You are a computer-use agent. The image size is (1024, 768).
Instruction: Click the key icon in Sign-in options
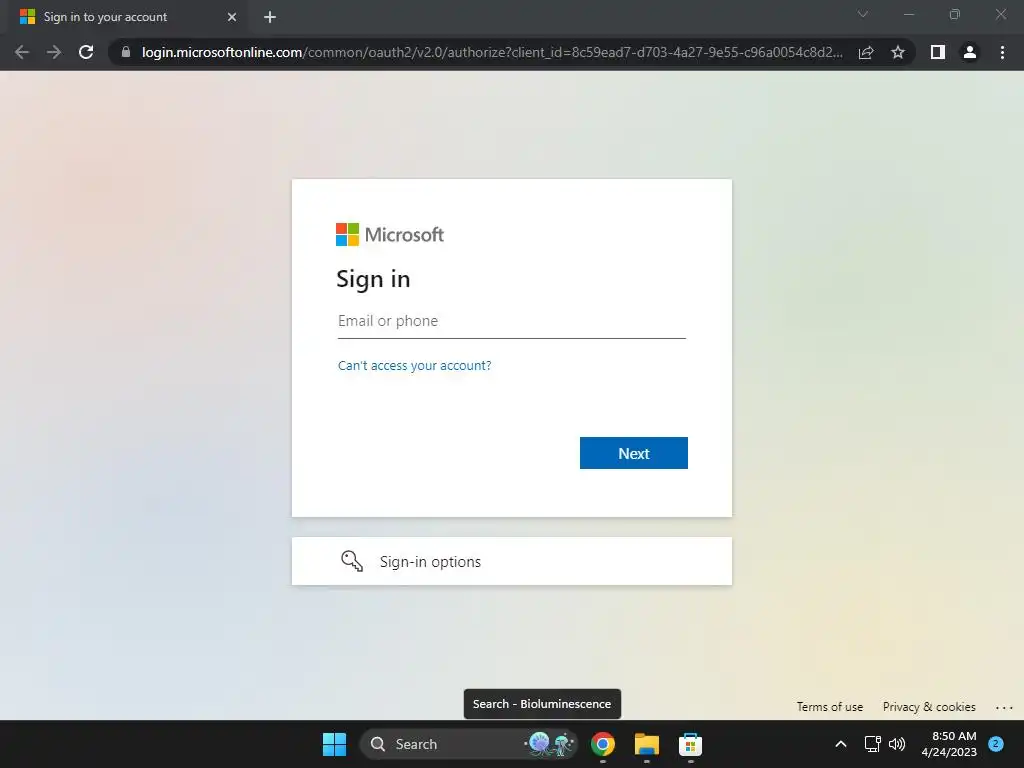pyautogui.click(x=352, y=561)
